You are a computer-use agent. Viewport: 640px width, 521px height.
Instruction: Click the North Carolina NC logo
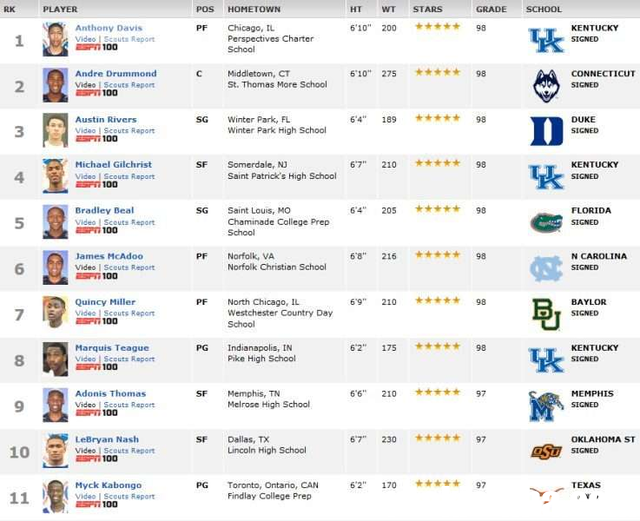[546, 269]
